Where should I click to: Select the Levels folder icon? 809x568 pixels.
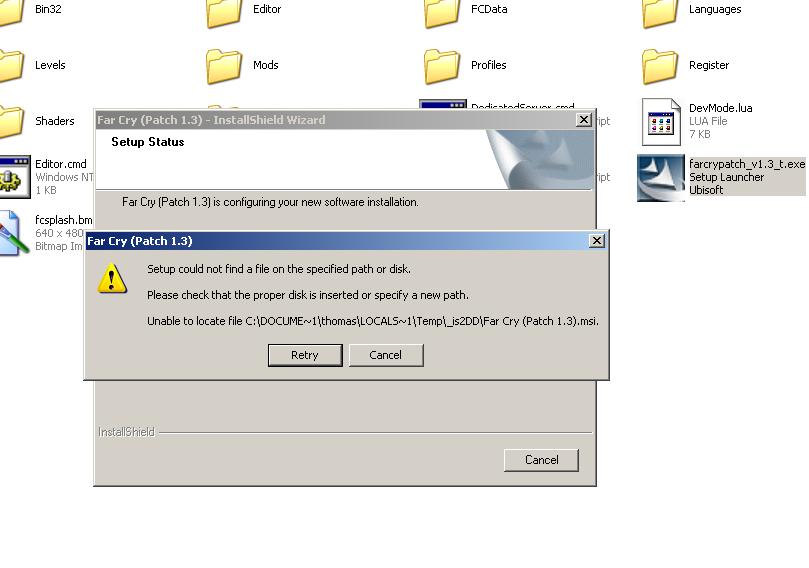(x=11, y=66)
